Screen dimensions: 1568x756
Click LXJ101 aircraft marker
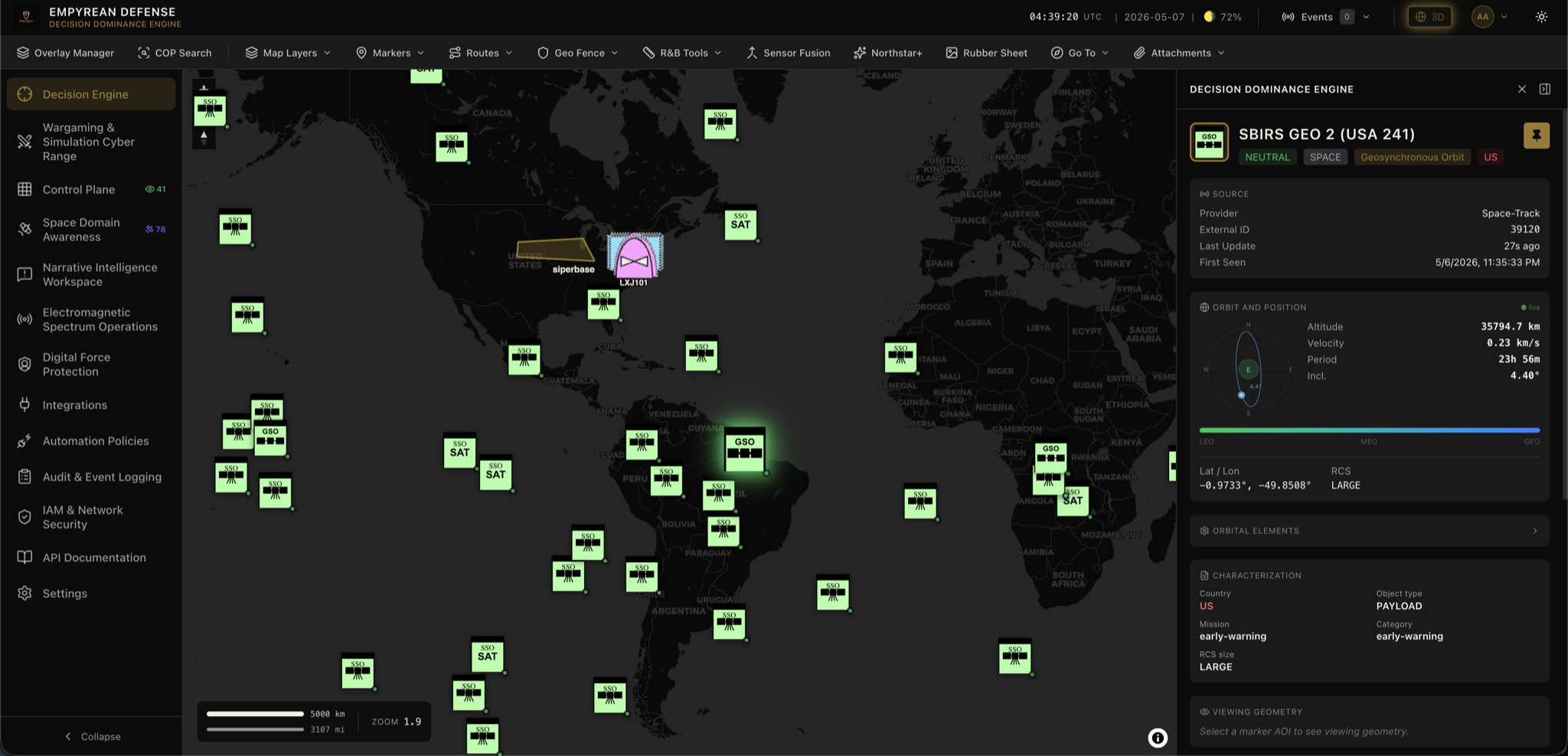click(x=635, y=257)
